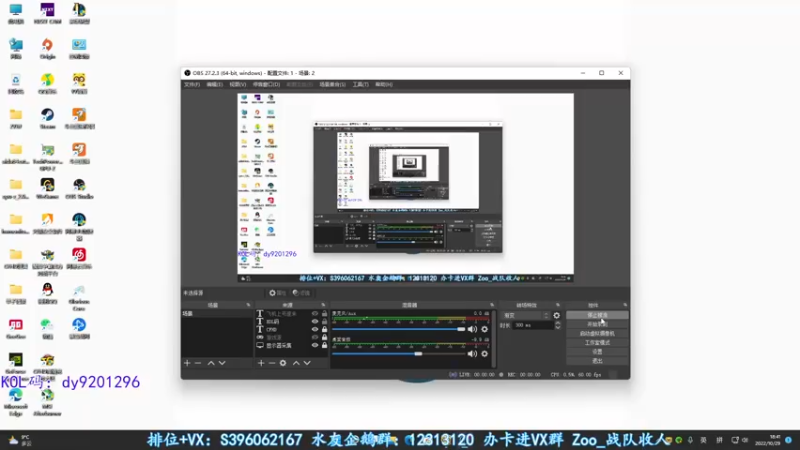Click the Start Recording button
This screenshot has height=450, width=800.
(x=597, y=324)
